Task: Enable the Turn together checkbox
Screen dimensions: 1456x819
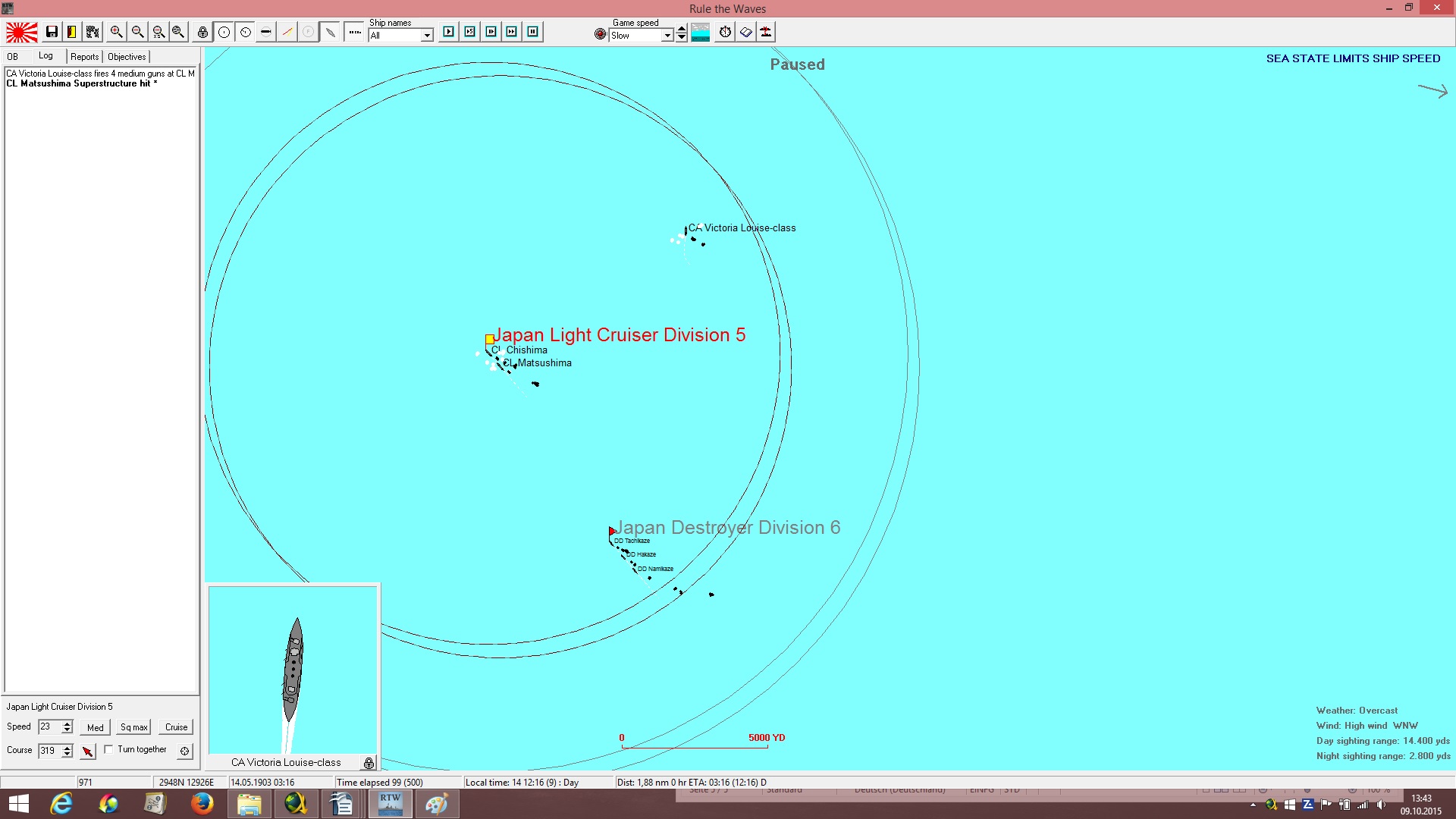Action: tap(108, 749)
